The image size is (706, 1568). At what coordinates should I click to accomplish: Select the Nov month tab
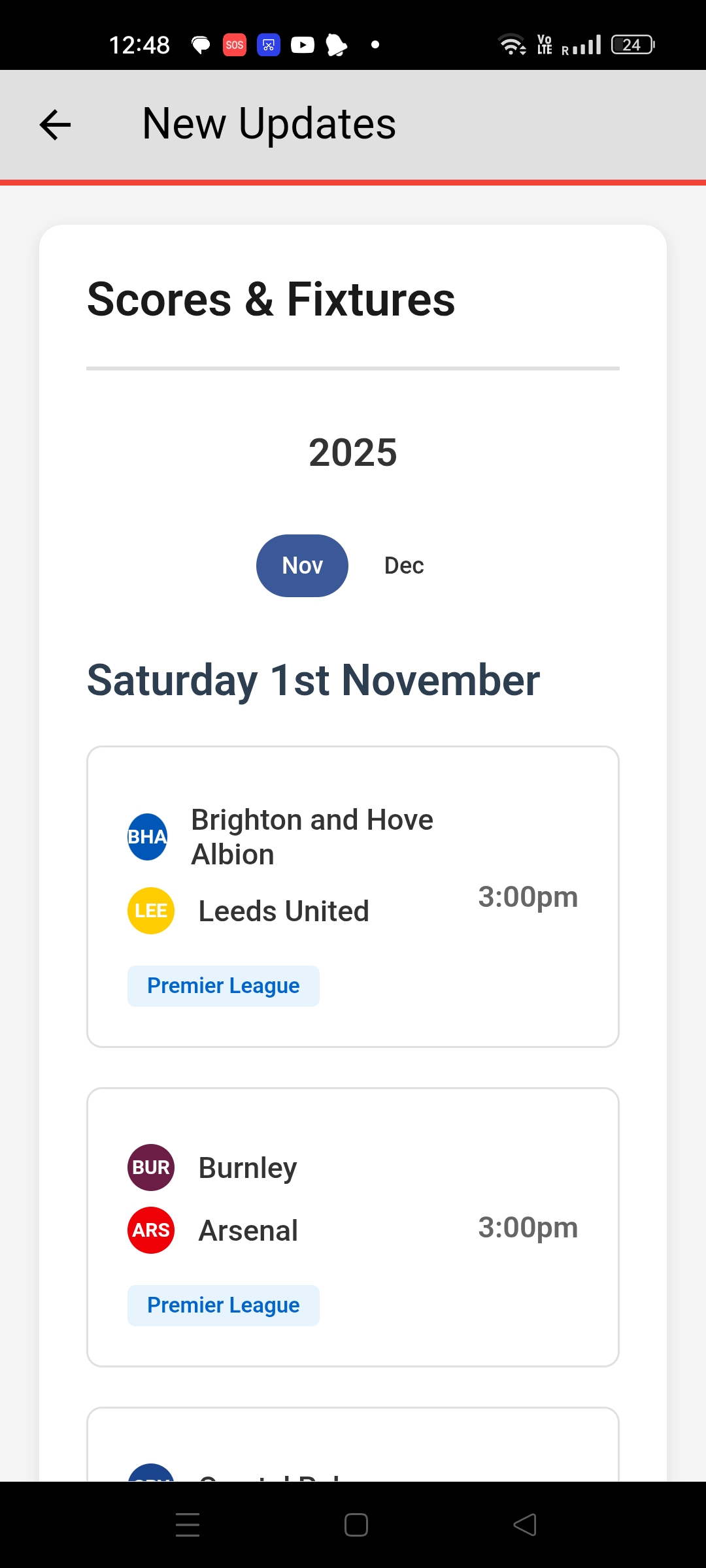(302, 566)
